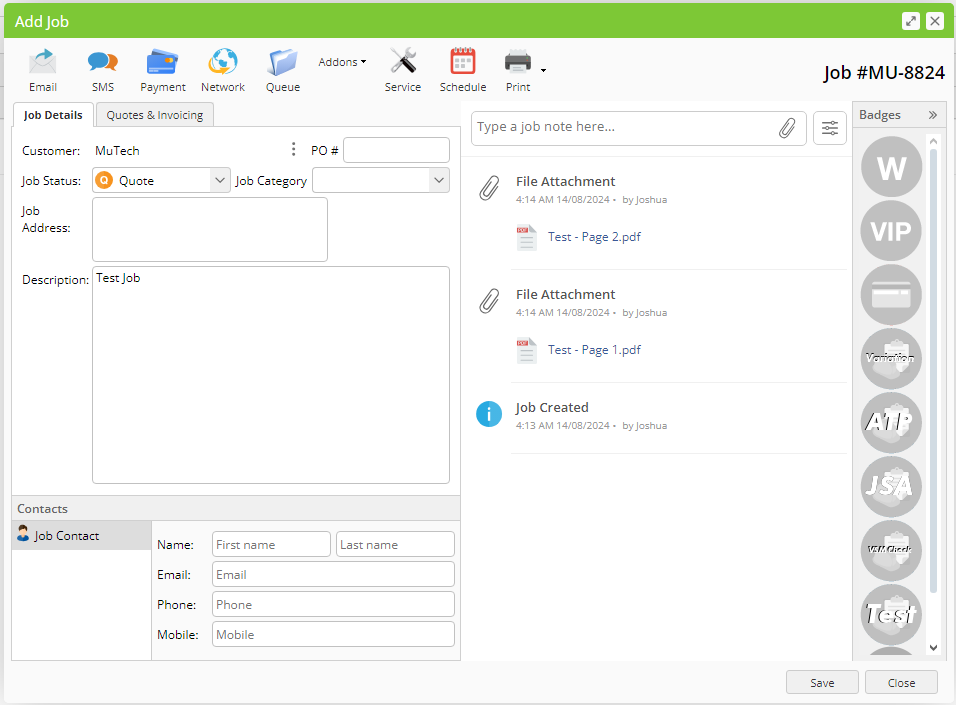This screenshot has width=956, height=705.
Task: Open Test - Page 2.pdf attachment
Action: [594, 237]
